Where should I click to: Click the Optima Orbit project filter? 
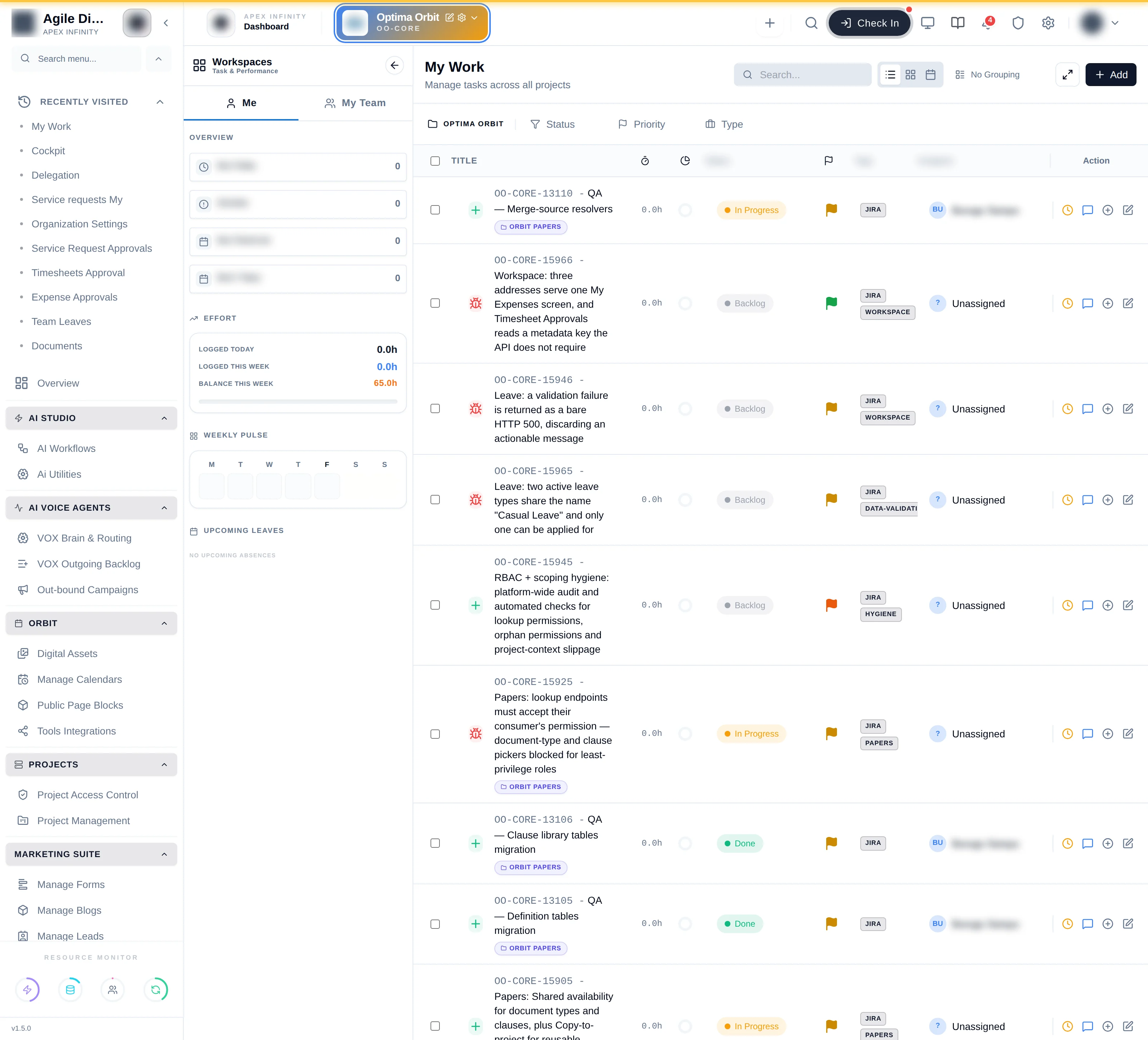coord(465,123)
